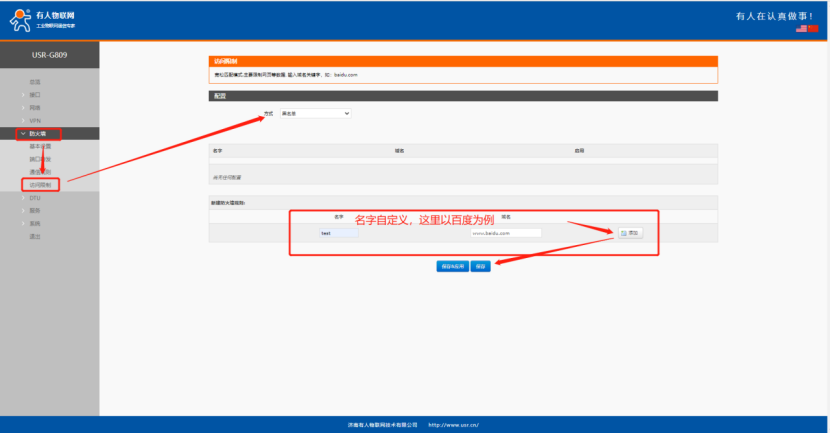Select 访问限制 (Access Restriction) in sidebar
The width and height of the screenshot is (830, 433).
(40, 185)
